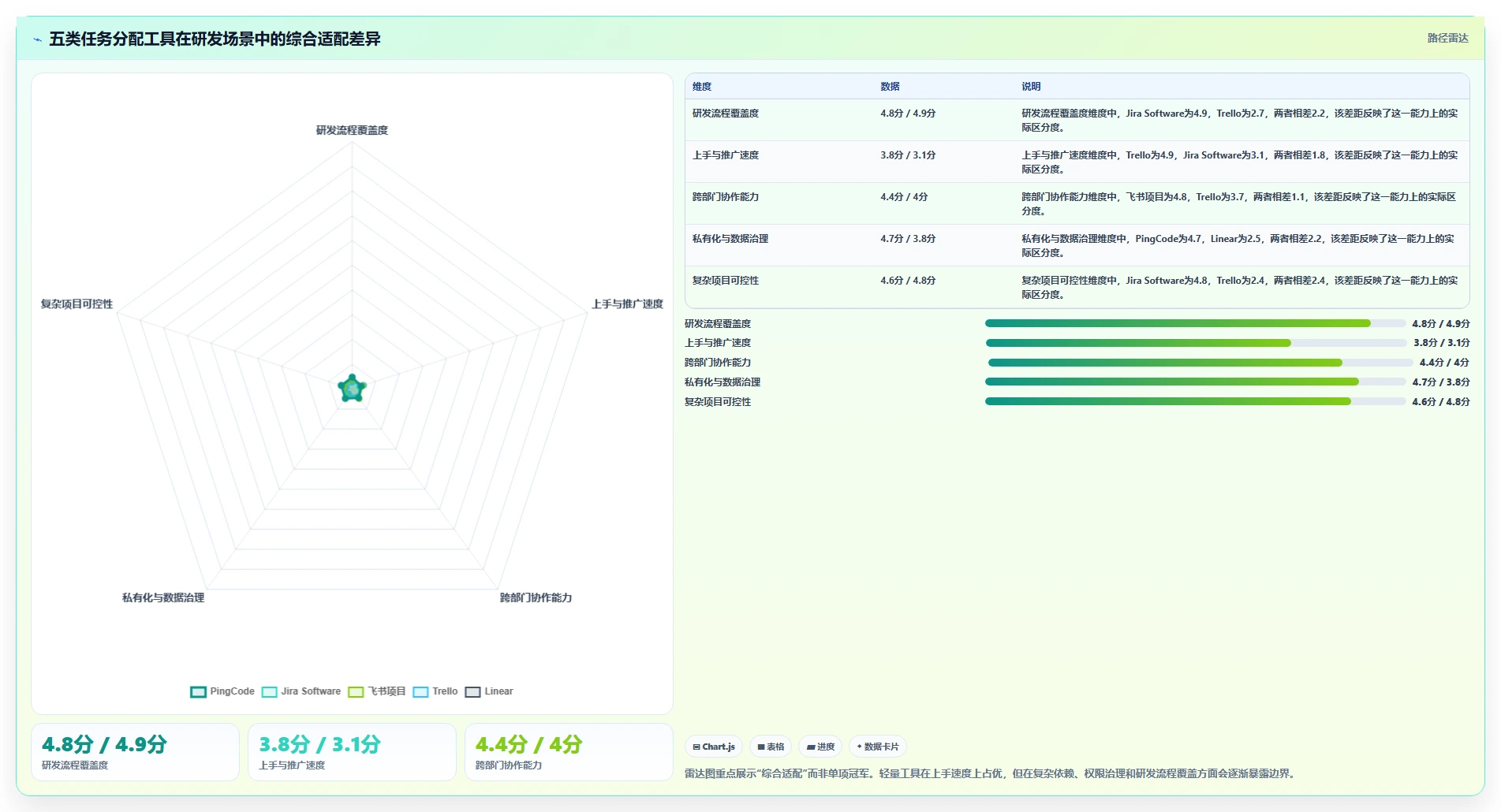Toggle PingCode legend swatch in radar chart
This screenshot has width=1501, height=812.
click(198, 691)
